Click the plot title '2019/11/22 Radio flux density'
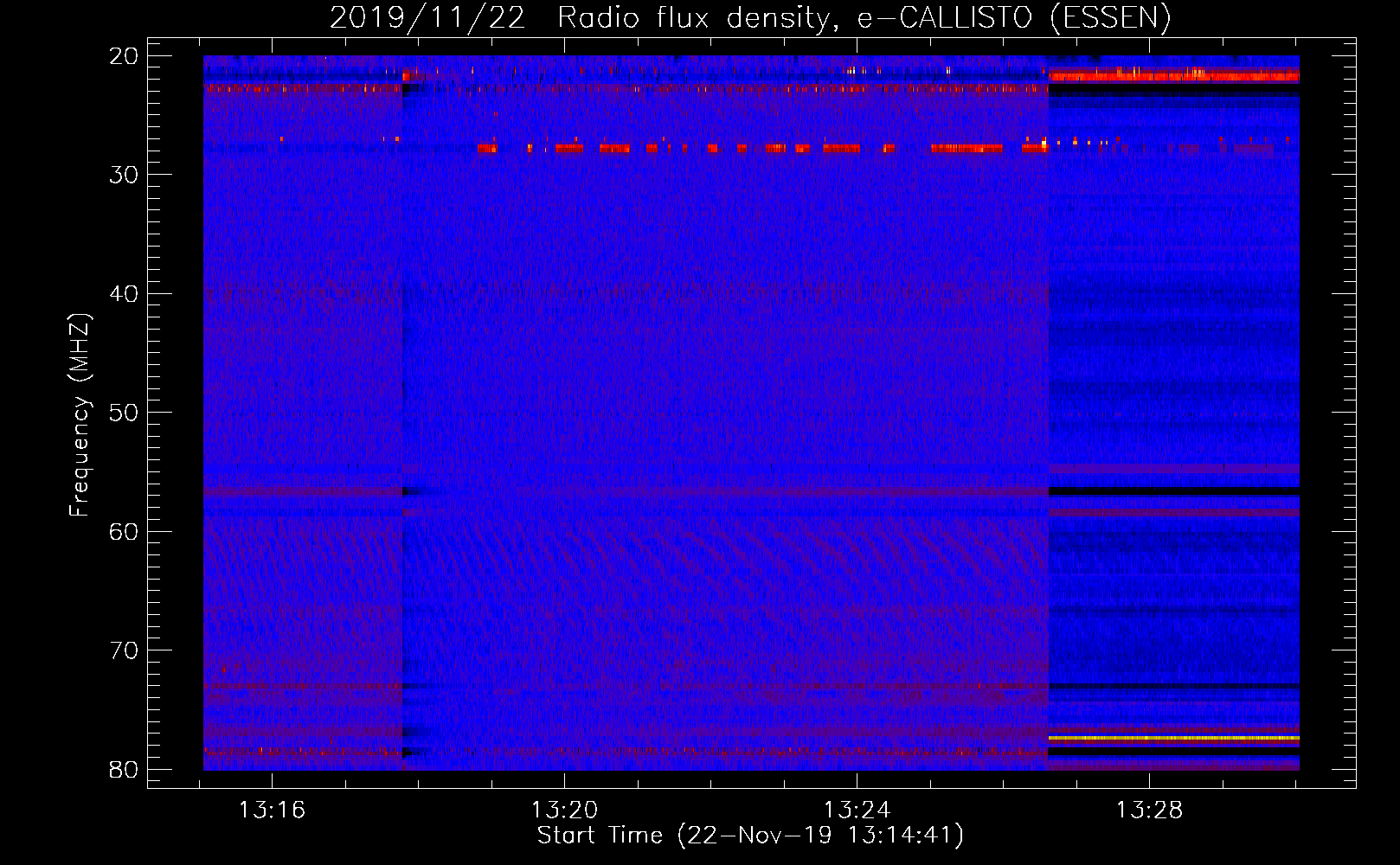Screen dimensions: 1400x865 point(750,18)
